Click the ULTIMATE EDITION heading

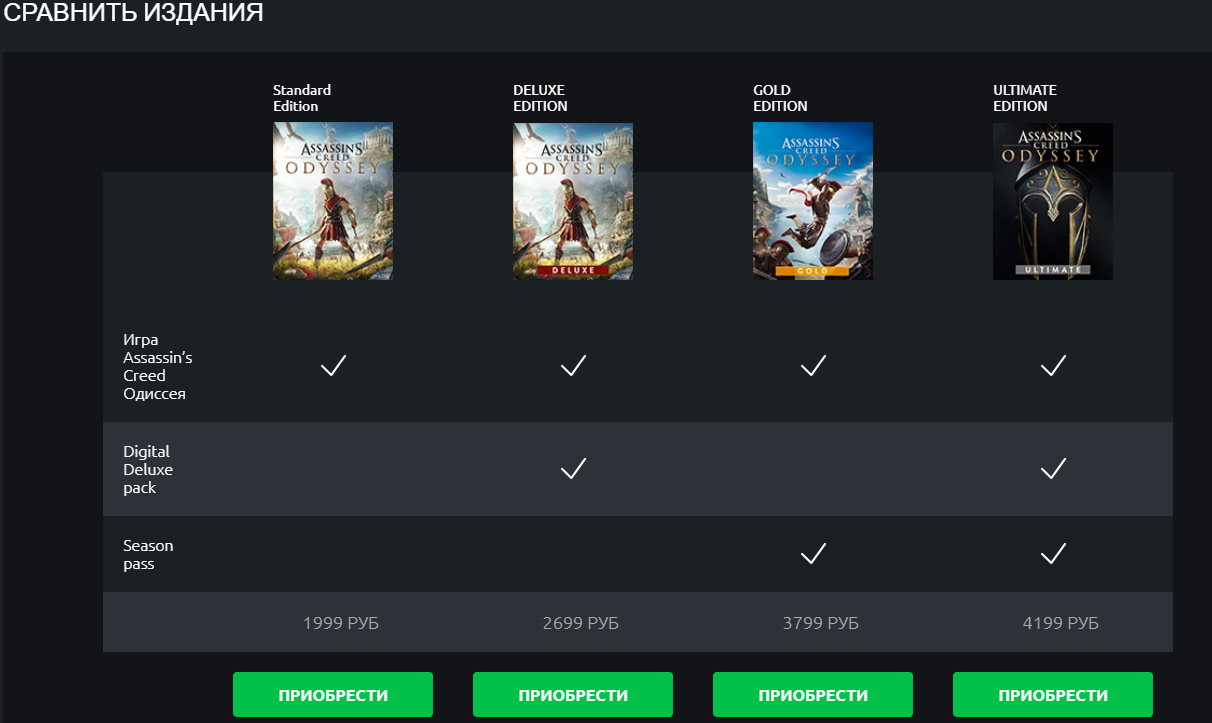1025,98
